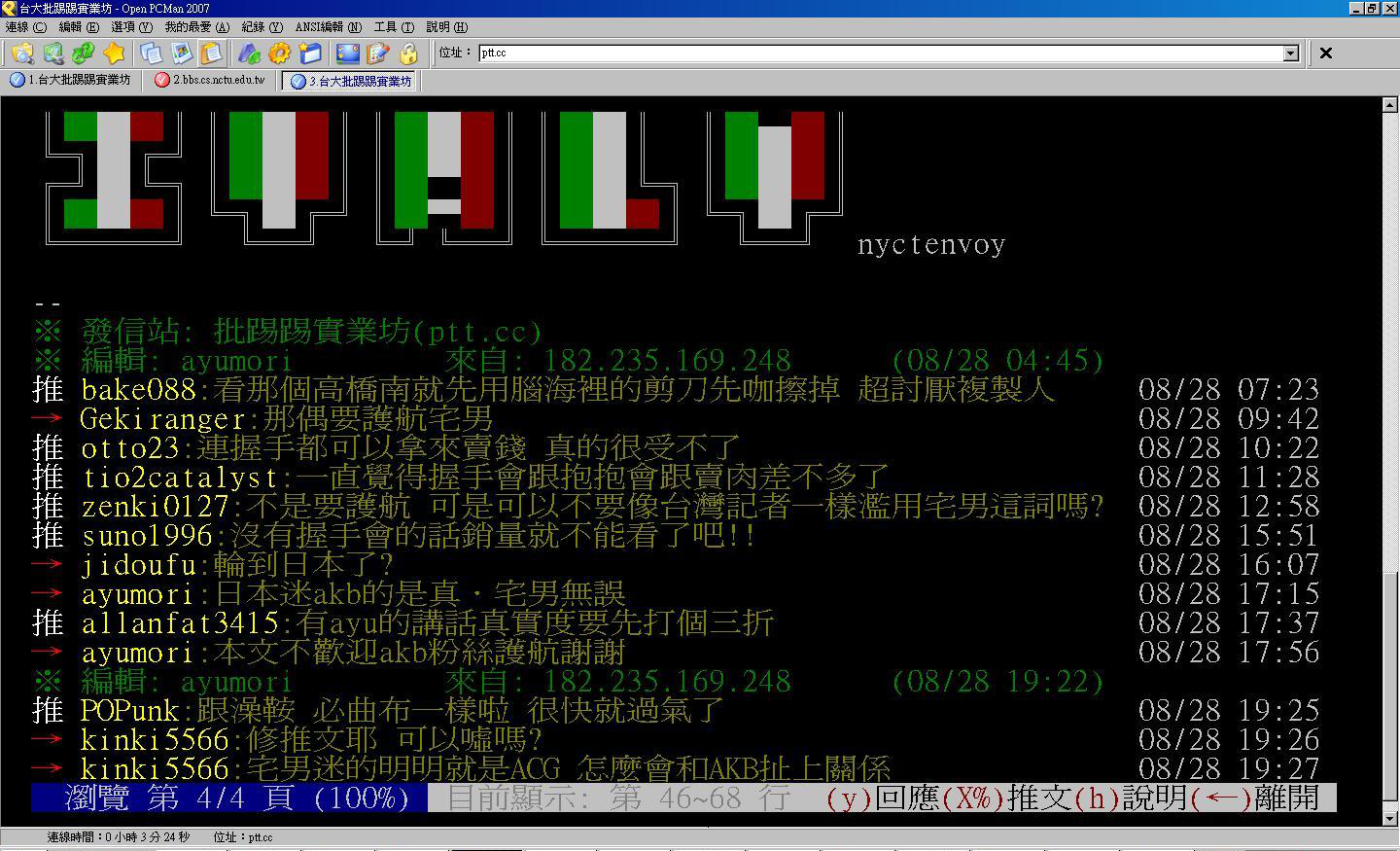1400x851 pixels.
Task: Click the green chain-link reconnect icon
Action: tap(84, 53)
